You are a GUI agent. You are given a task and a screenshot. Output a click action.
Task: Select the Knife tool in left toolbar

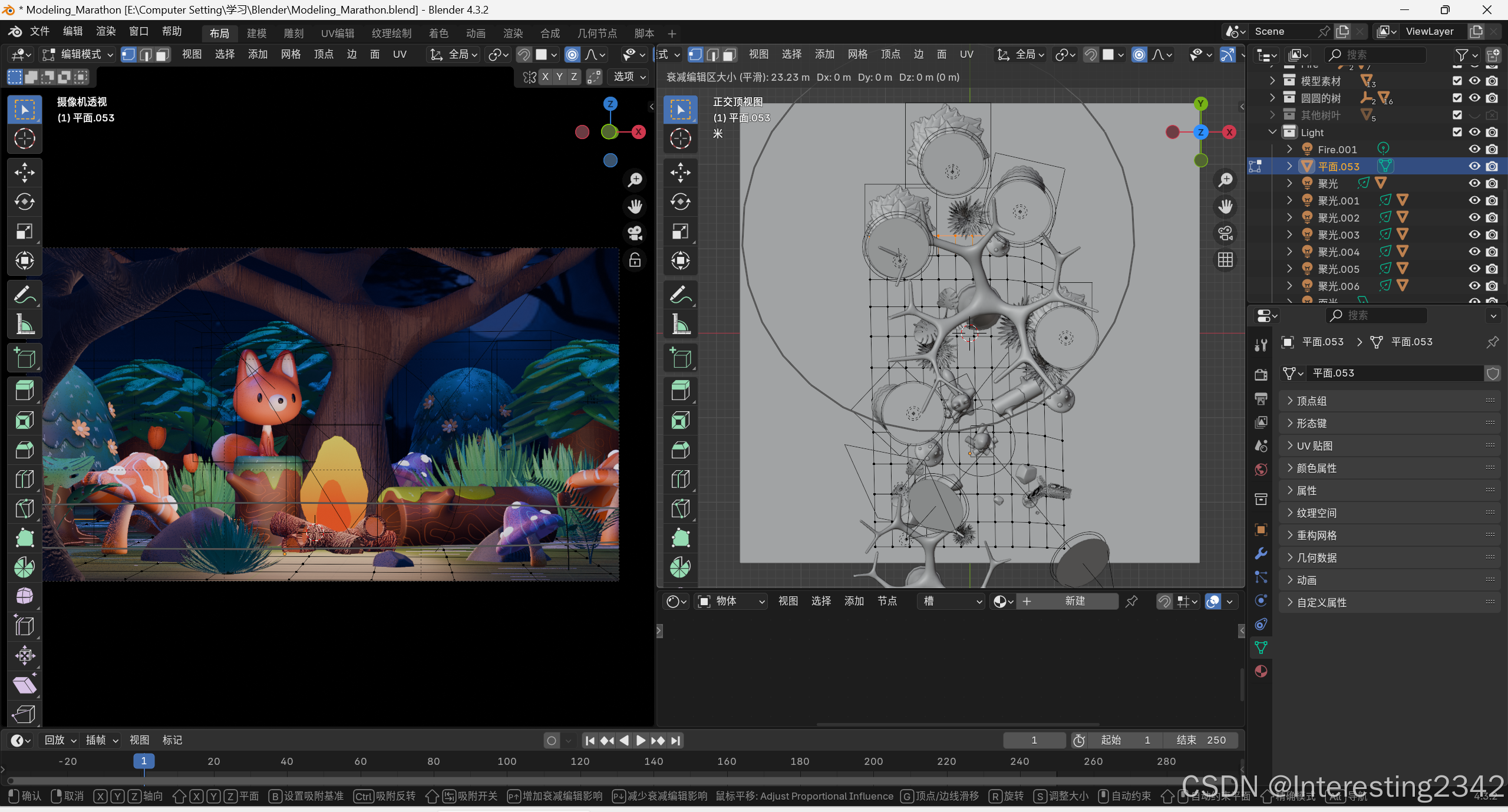click(x=24, y=509)
